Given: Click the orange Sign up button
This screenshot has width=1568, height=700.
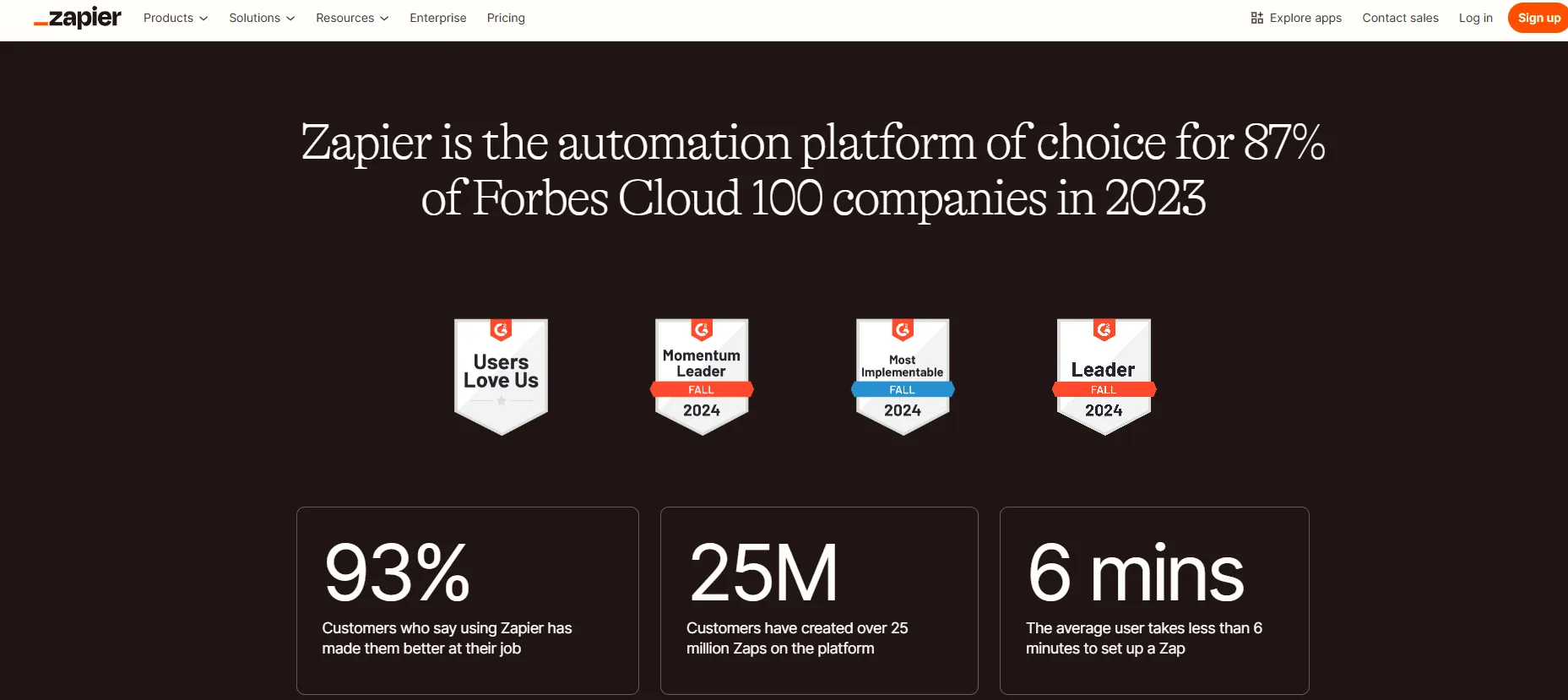Looking at the screenshot, I should tap(1538, 18).
